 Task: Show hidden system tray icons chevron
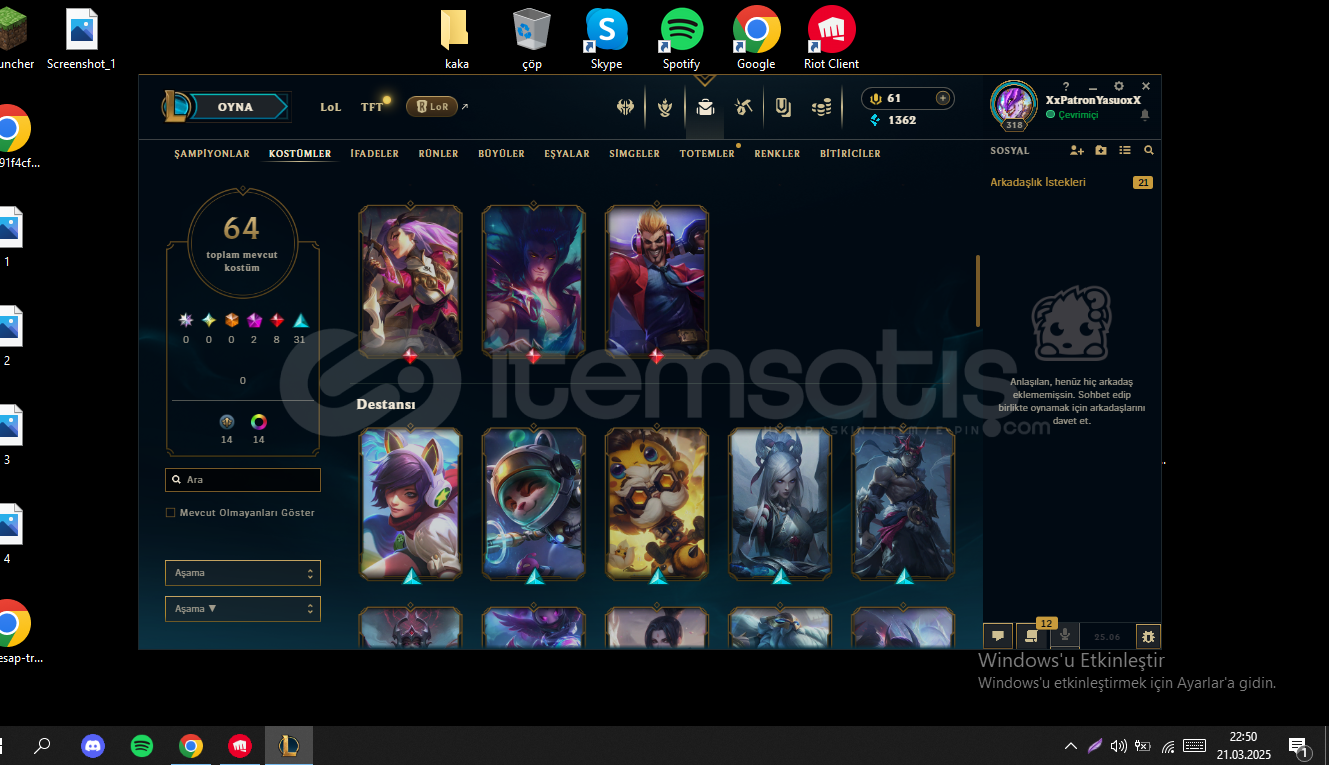1071,746
